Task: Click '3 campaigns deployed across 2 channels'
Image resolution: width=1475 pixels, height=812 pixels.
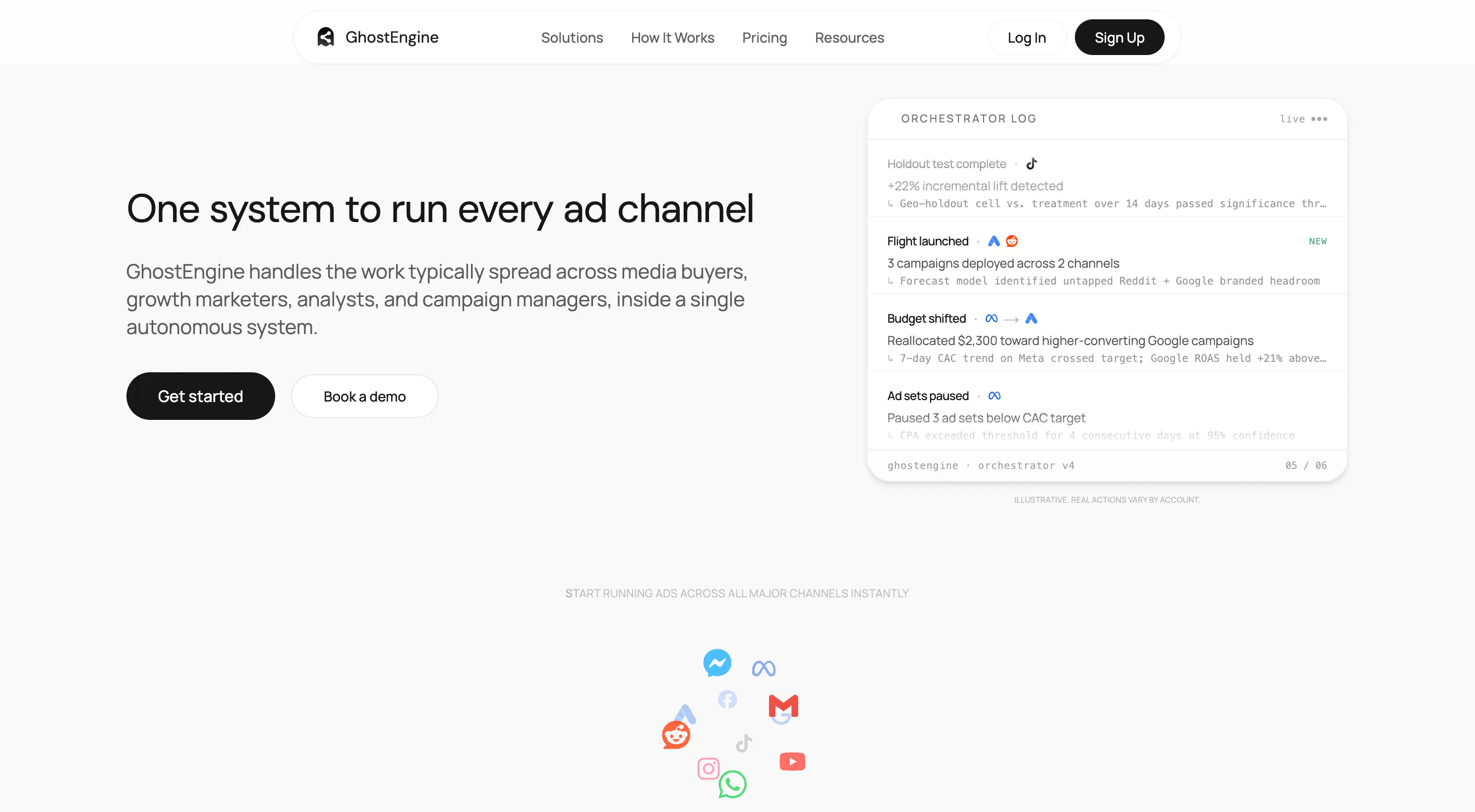Action: click(1003, 263)
